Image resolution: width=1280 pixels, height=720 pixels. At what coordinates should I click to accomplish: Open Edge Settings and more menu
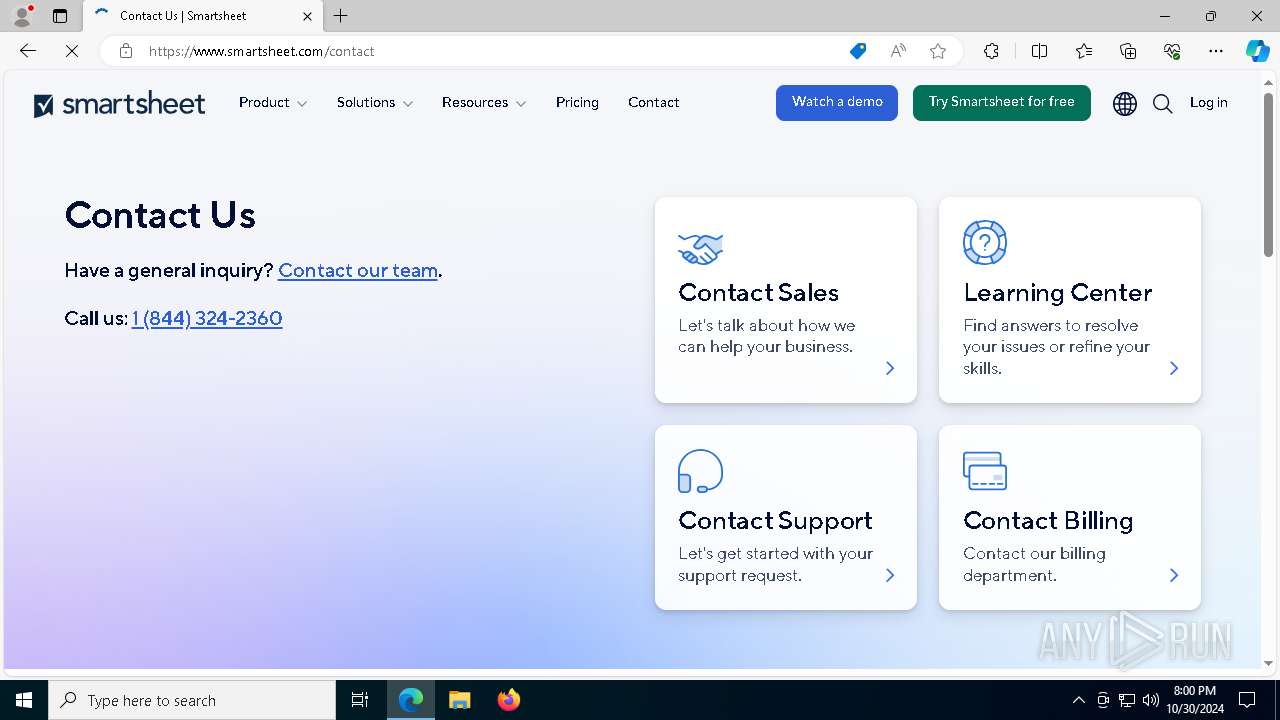coord(1216,51)
